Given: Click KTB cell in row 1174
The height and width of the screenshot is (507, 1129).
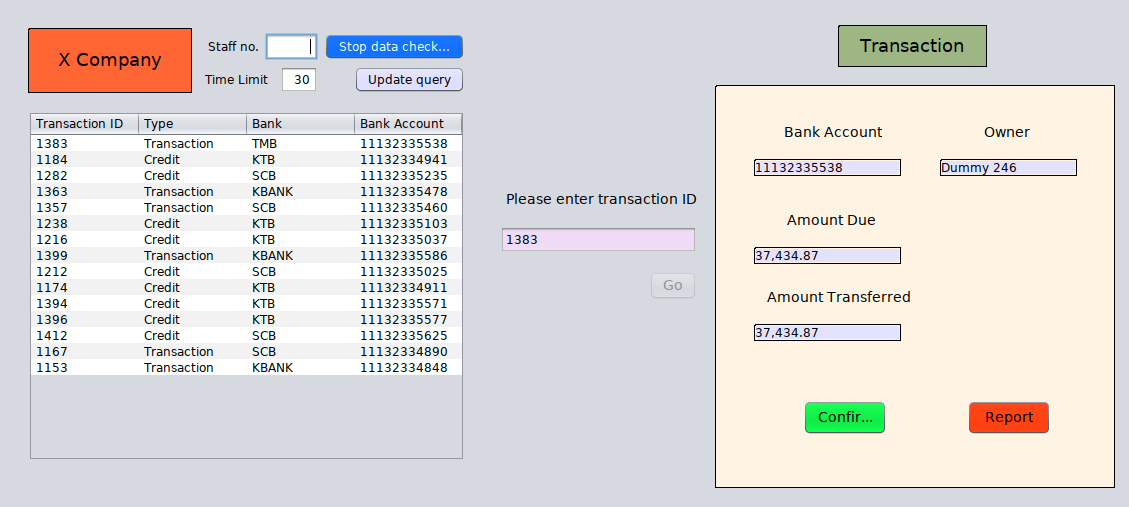Looking at the screenshot, I should pos(300,287).
